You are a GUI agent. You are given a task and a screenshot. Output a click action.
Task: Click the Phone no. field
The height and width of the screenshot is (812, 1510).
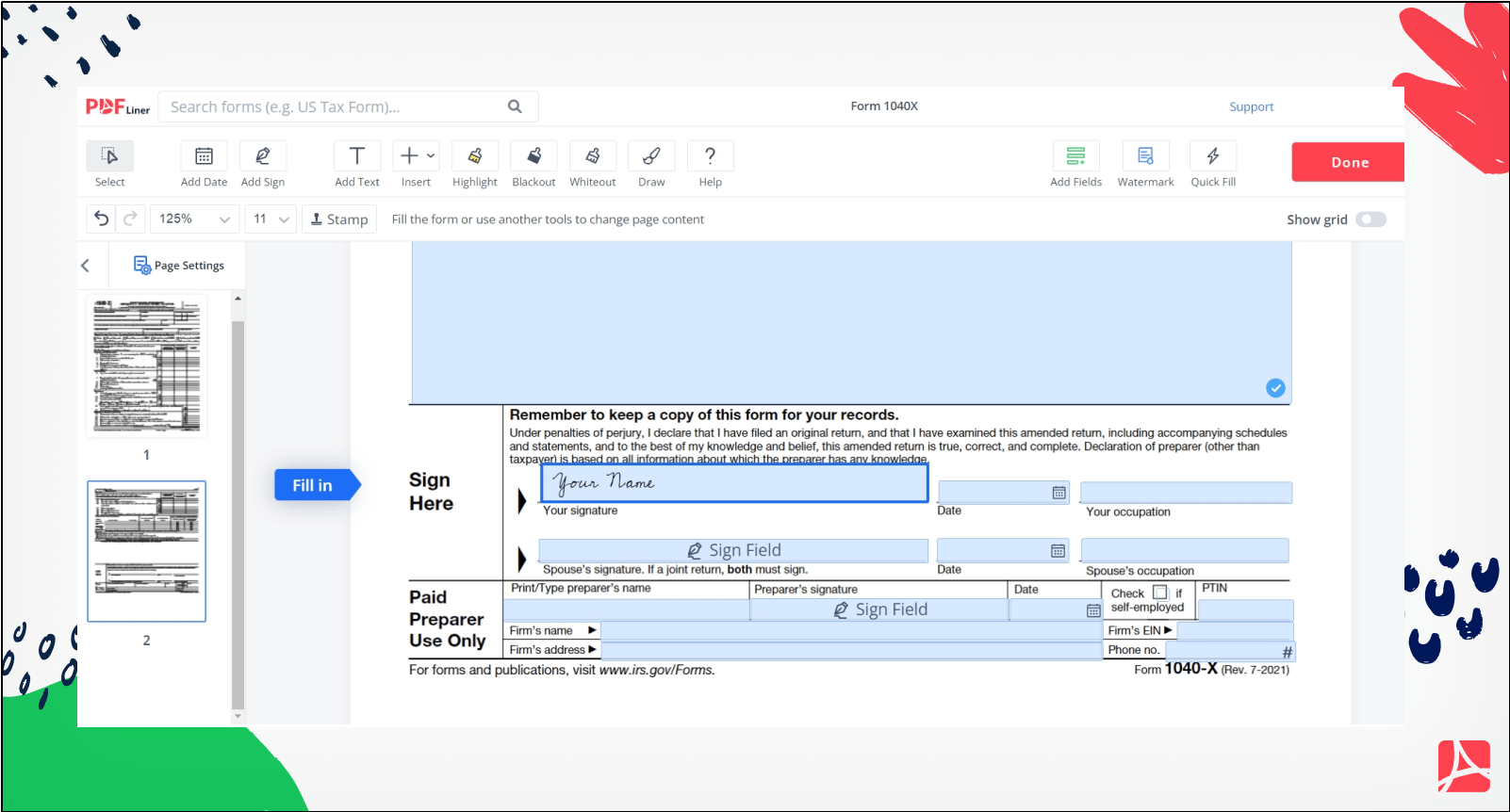(x=1230, y=651)
